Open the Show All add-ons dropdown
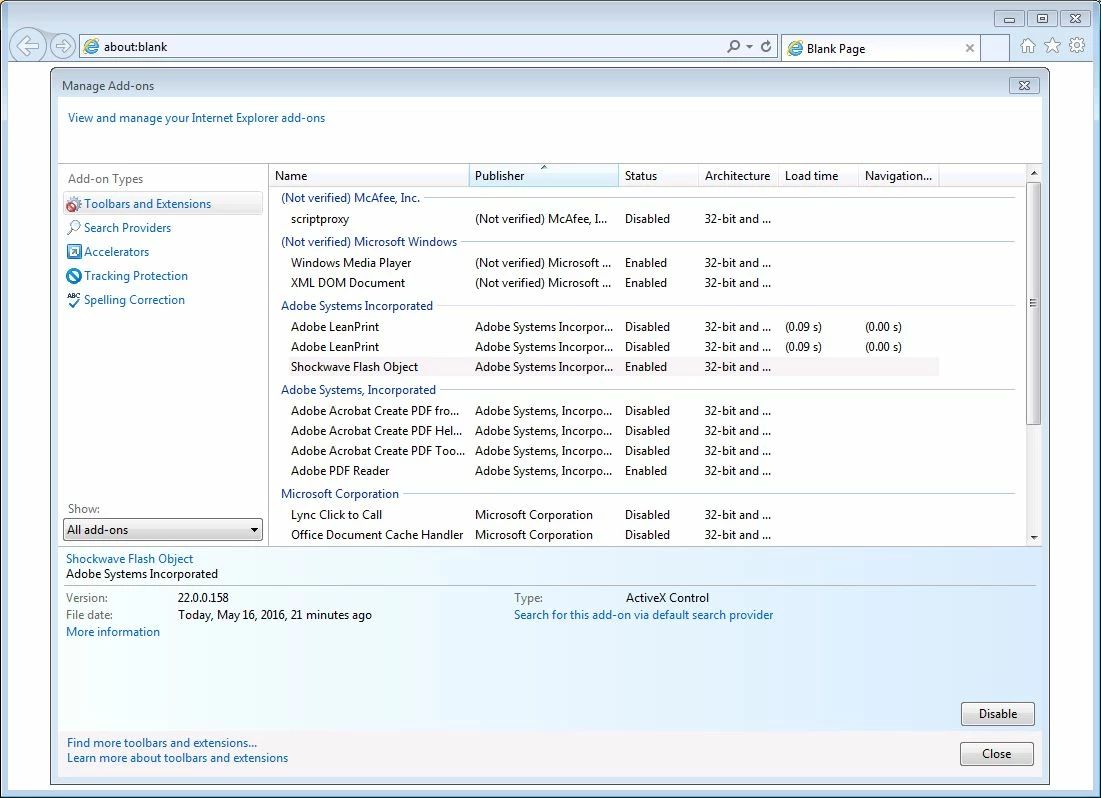The width and height of the screenshot is (1101, 798). tap(163, 530)
